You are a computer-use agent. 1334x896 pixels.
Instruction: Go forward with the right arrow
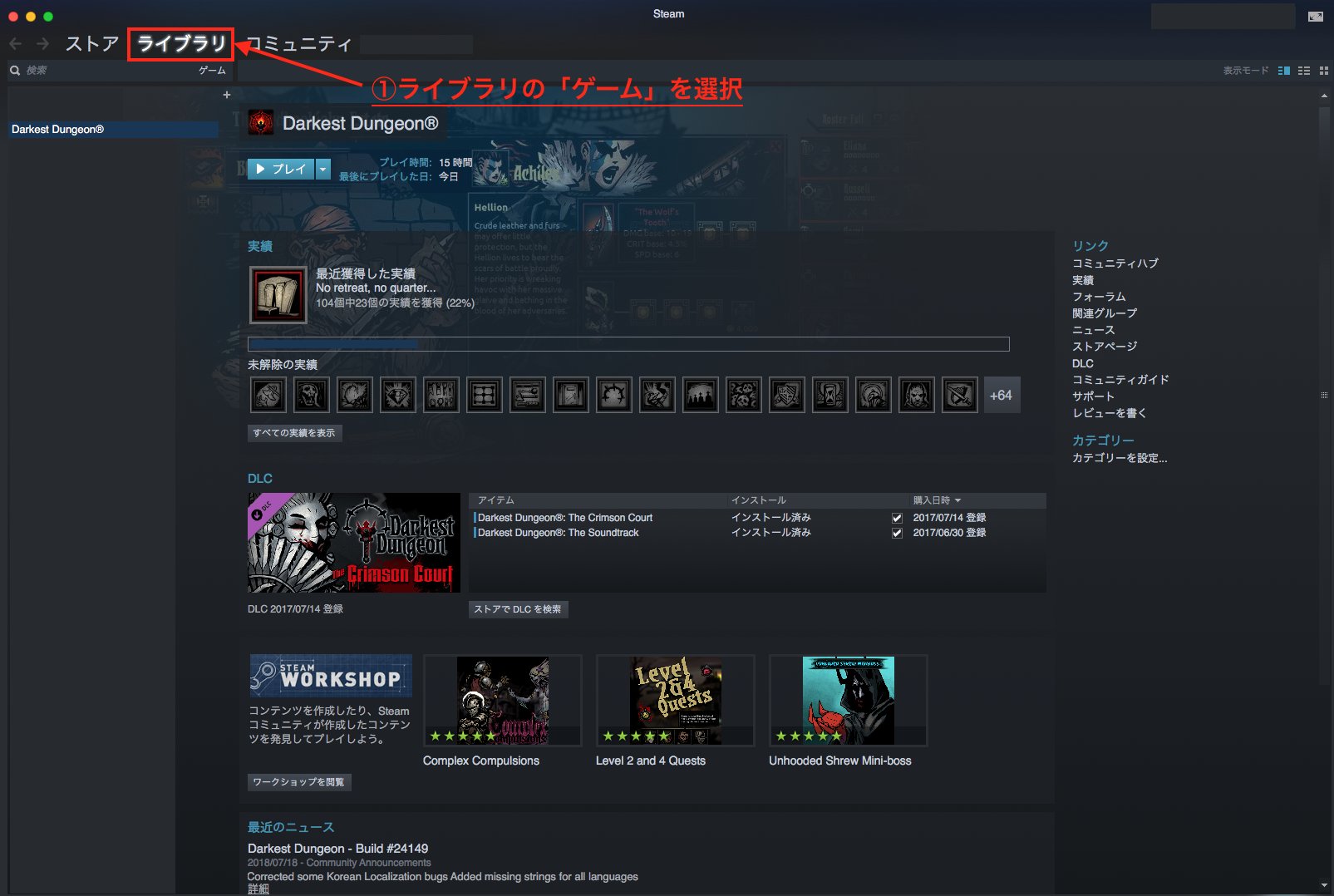tap(42, 43)
